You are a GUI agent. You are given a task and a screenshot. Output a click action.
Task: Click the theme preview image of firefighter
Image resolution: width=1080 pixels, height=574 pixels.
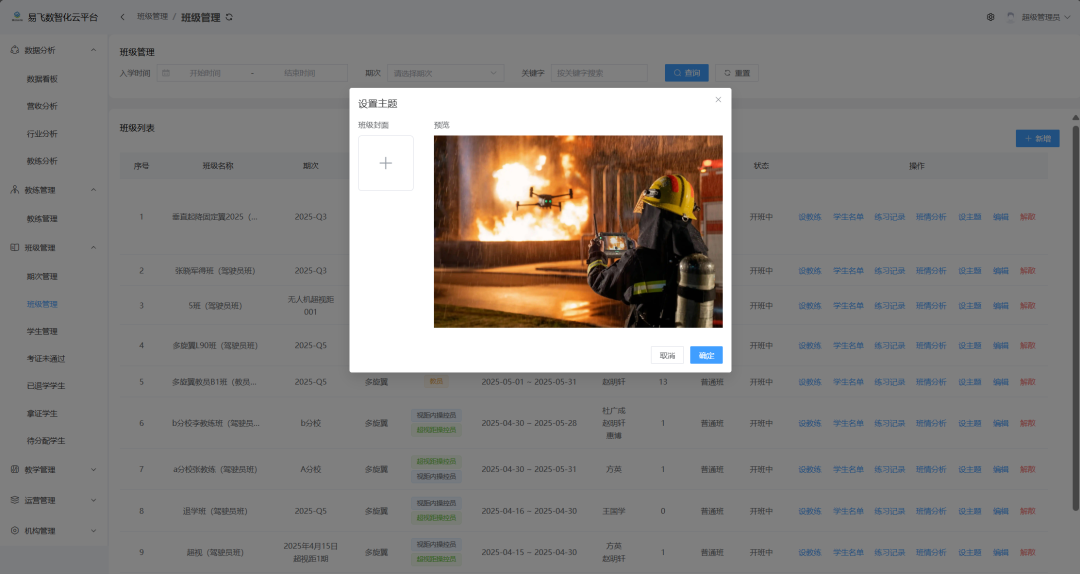click(x=578, y=231)
